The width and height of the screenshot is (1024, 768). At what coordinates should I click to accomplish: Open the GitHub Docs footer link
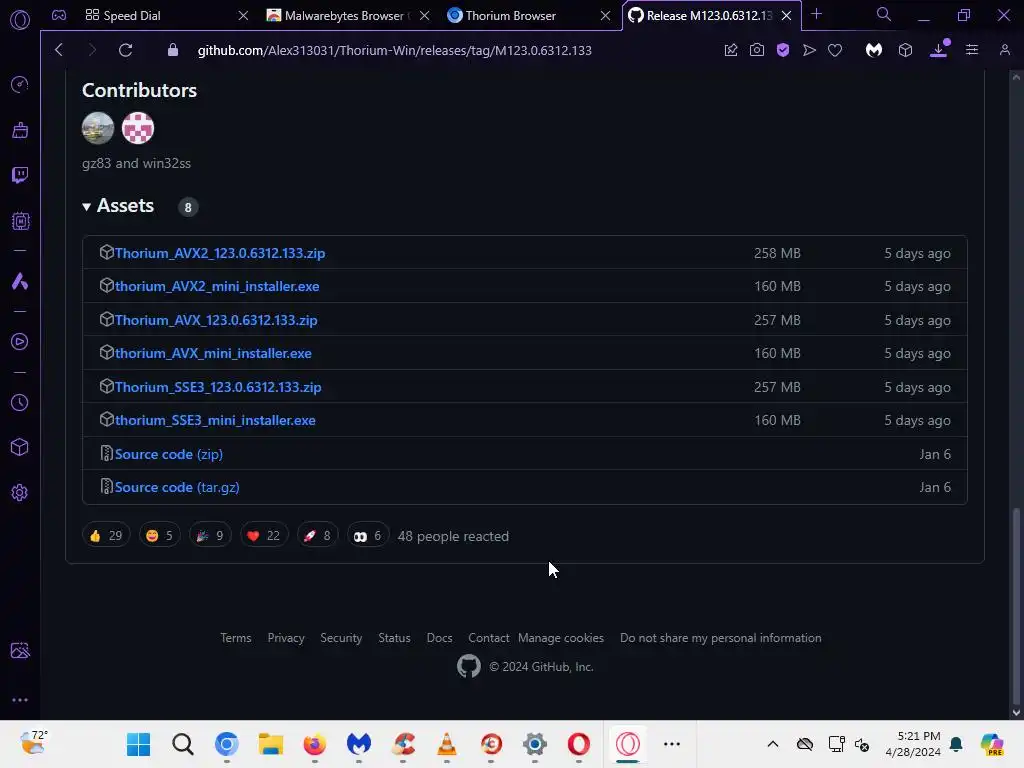click(440, 638)
